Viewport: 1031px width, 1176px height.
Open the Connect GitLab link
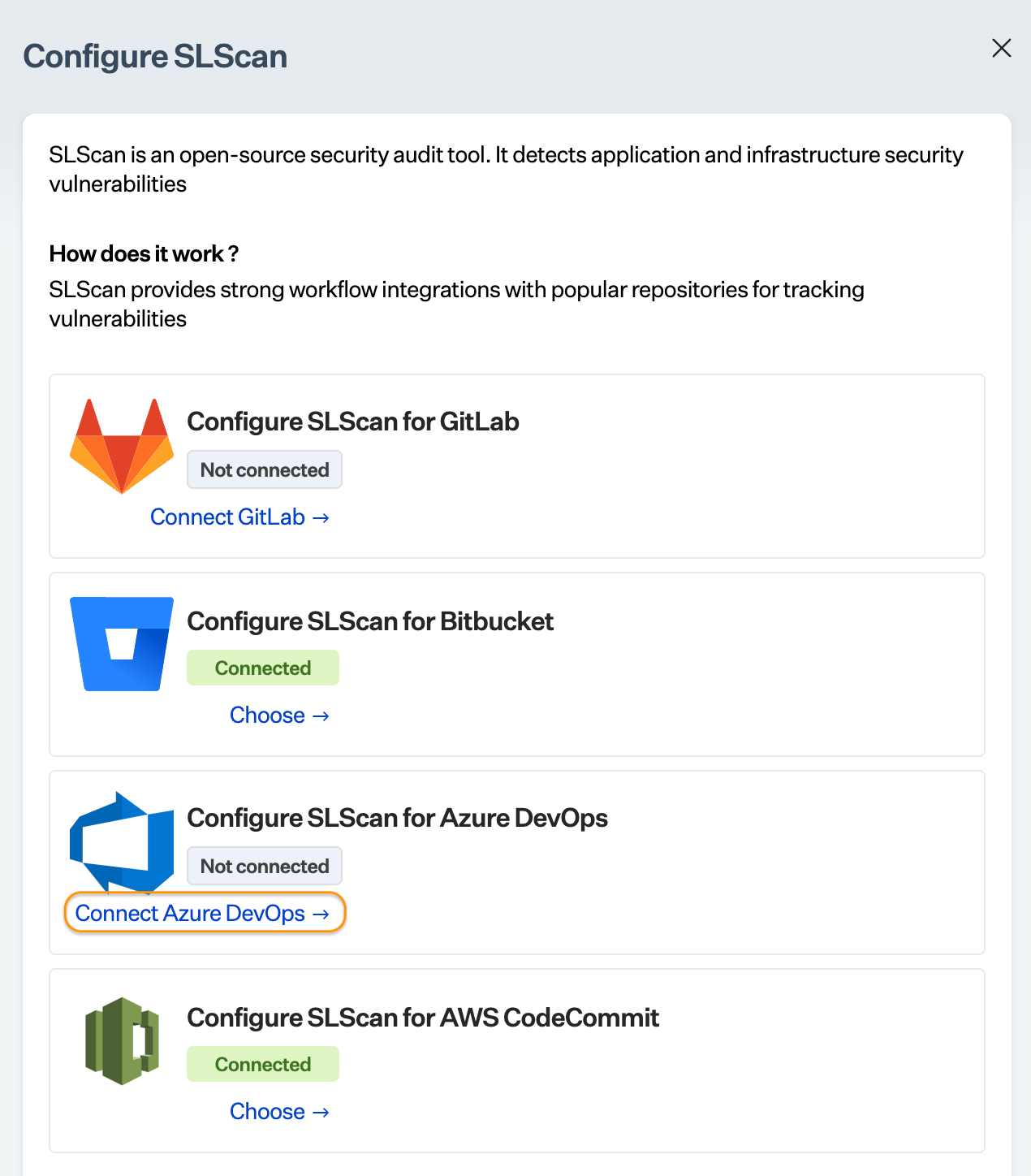click(239, 517)
